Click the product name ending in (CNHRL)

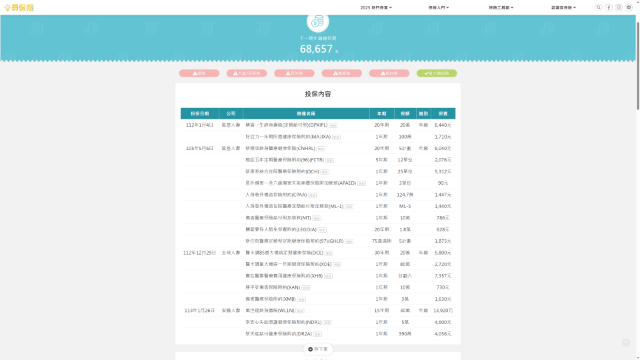(280, 148)
